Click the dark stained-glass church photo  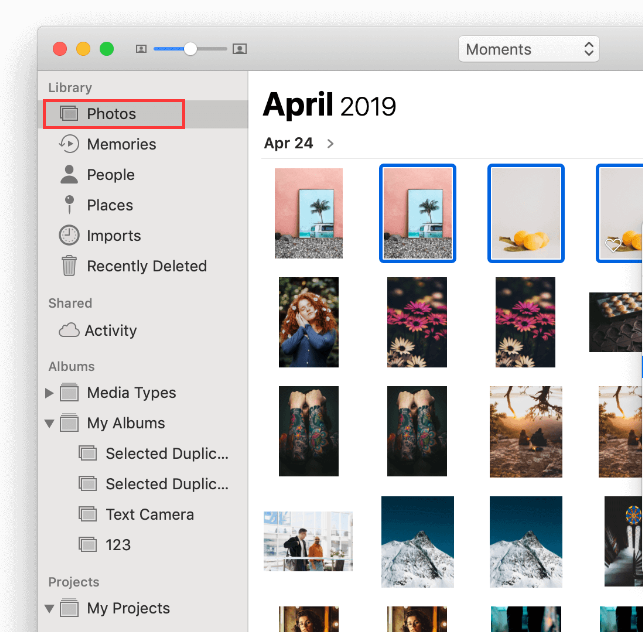(x=623, y=541)
